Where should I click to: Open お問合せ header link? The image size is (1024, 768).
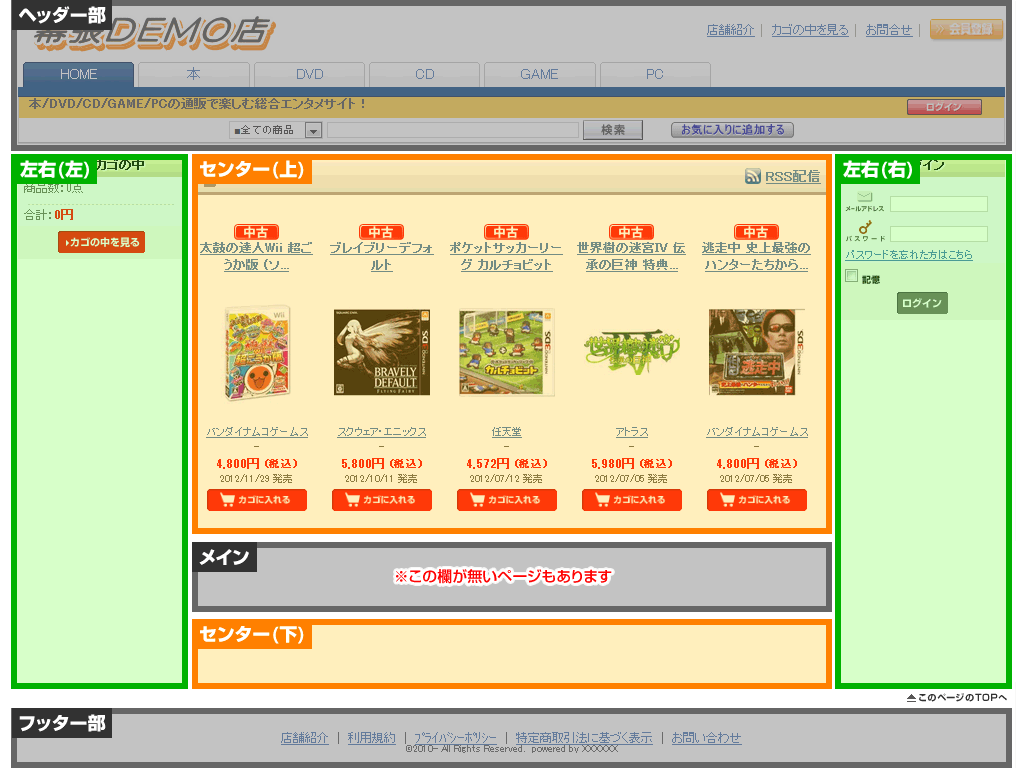click(889, 30)
